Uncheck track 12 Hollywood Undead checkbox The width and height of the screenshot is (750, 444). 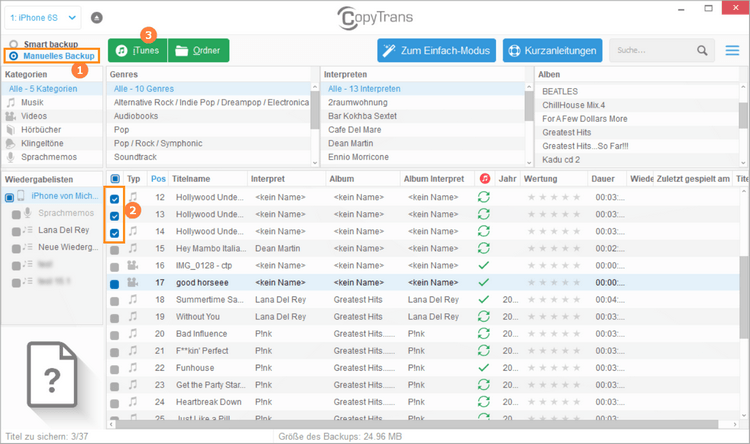point(114,199)
